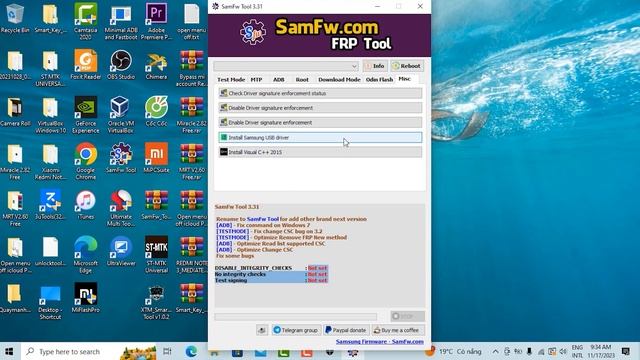
Task: Open the volume control in system tray
Action: [564, 351]
